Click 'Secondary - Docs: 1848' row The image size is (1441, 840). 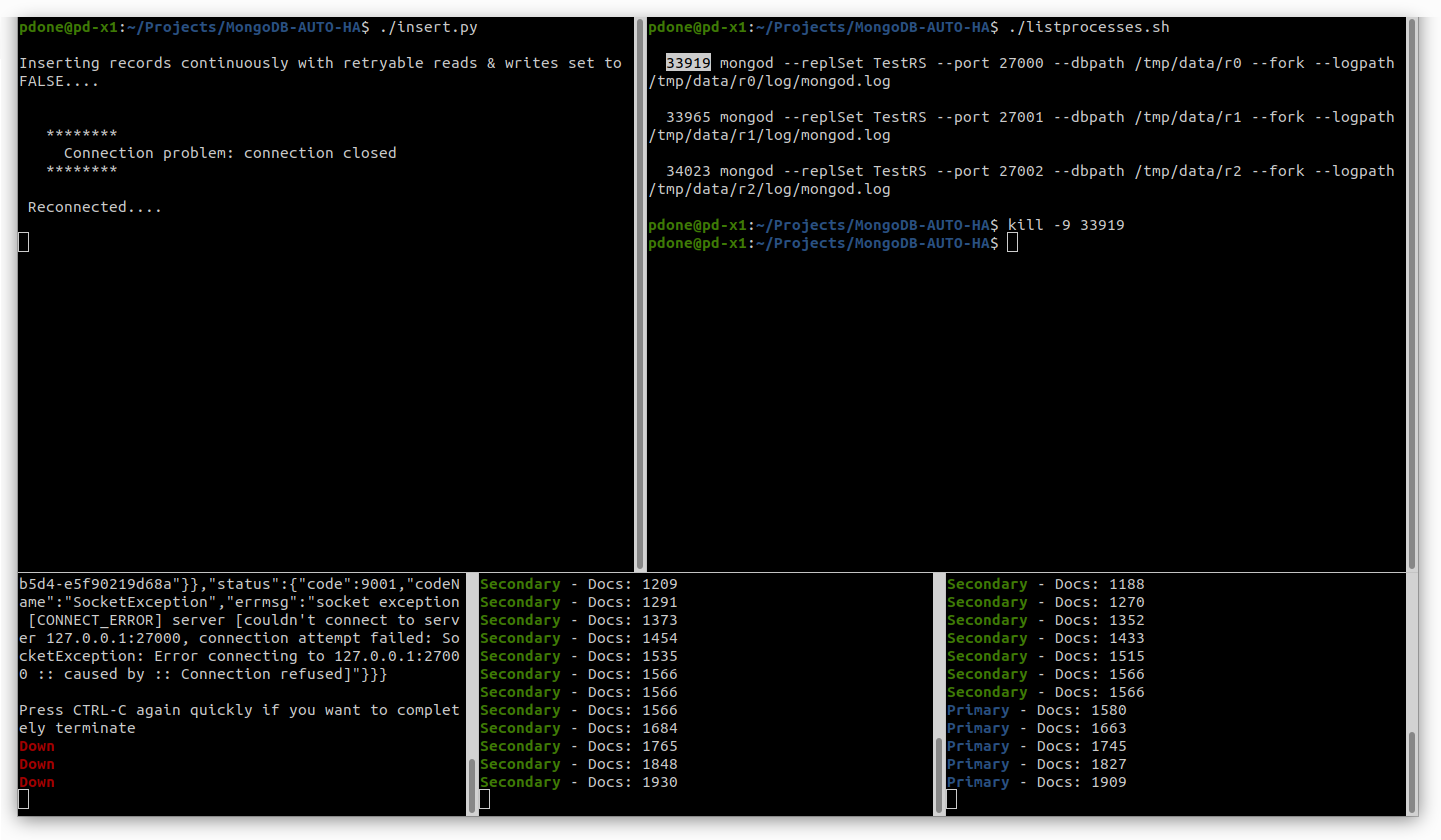pos(579,764)
